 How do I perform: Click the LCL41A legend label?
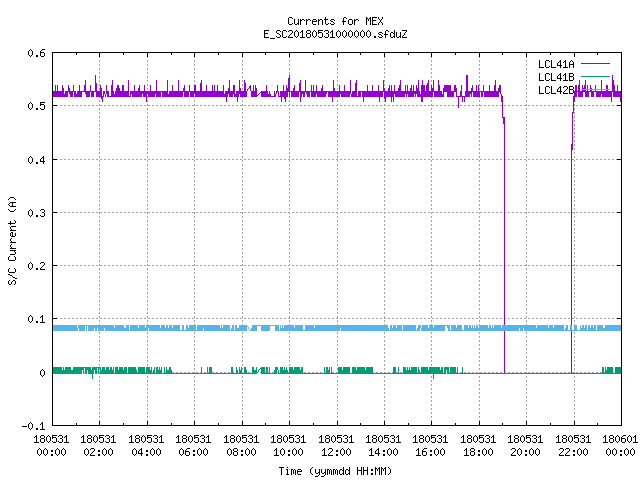click(556, 64)
